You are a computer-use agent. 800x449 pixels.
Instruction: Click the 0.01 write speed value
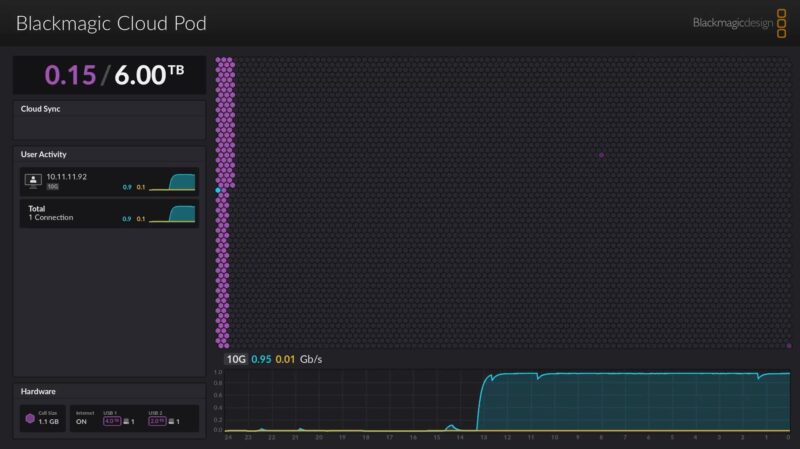pos(285,359)
